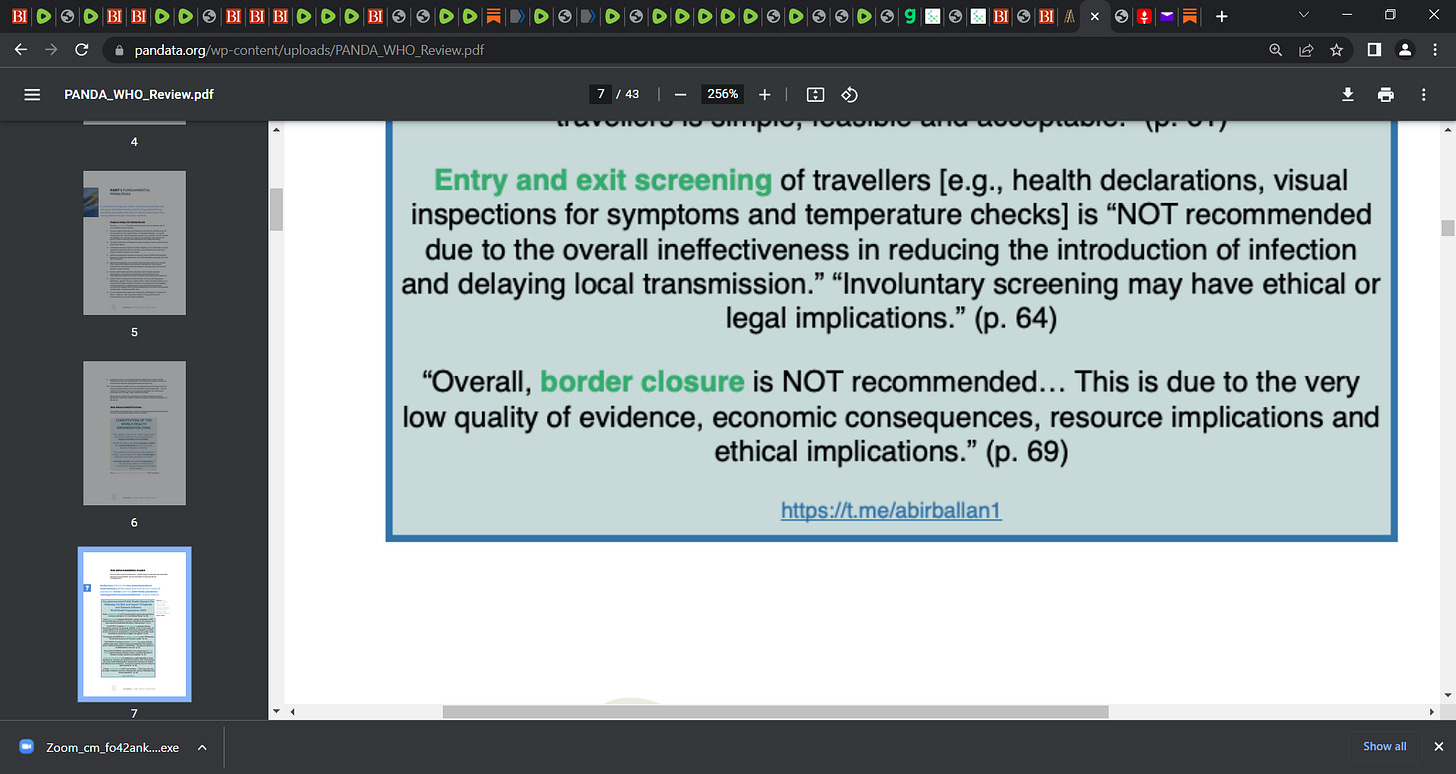The width and height of the screenshot is (1456, 774).
Task: Open the Zoom installer download item
Action: click(x=100, y=747)
